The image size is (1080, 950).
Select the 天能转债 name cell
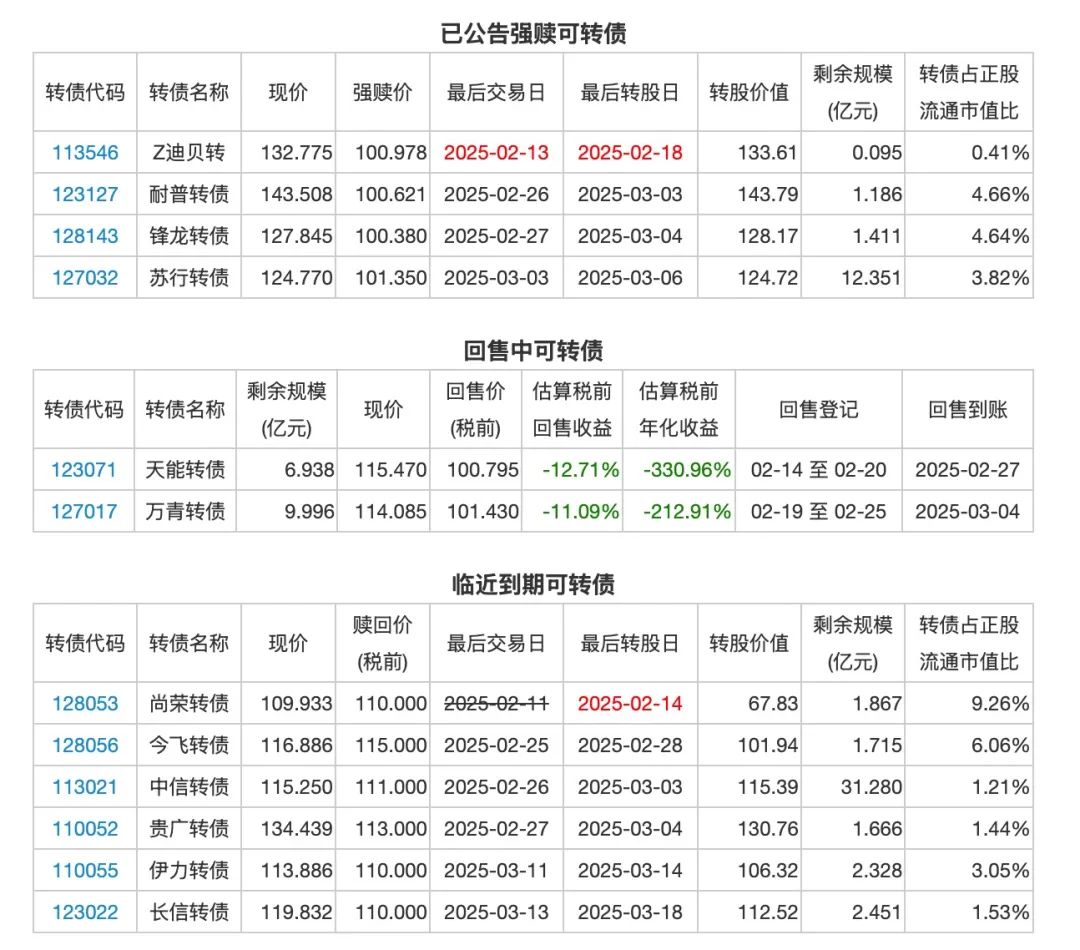click(185, 470)
